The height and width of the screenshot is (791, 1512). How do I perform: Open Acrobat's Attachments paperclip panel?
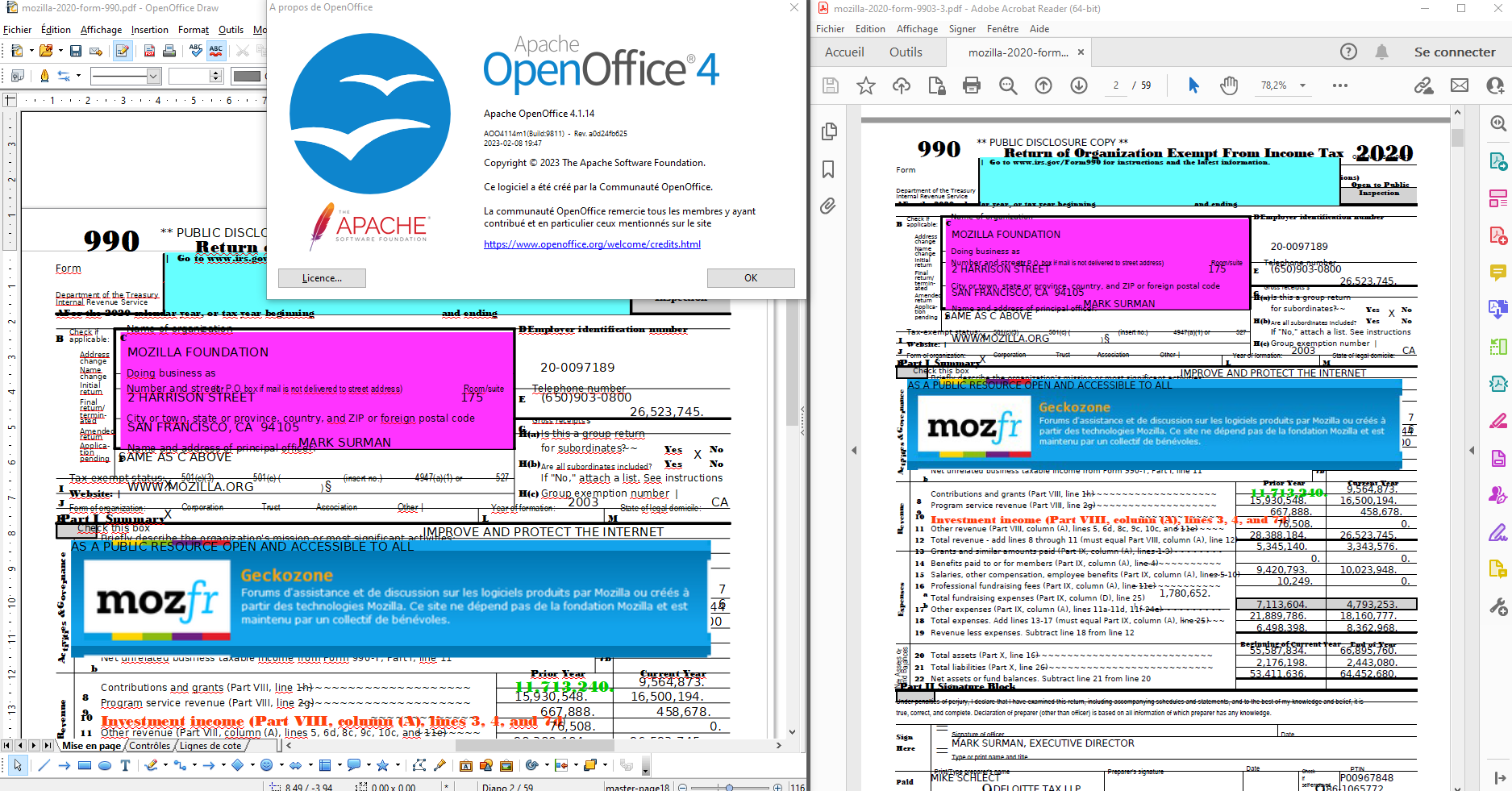tap(828, 206)
